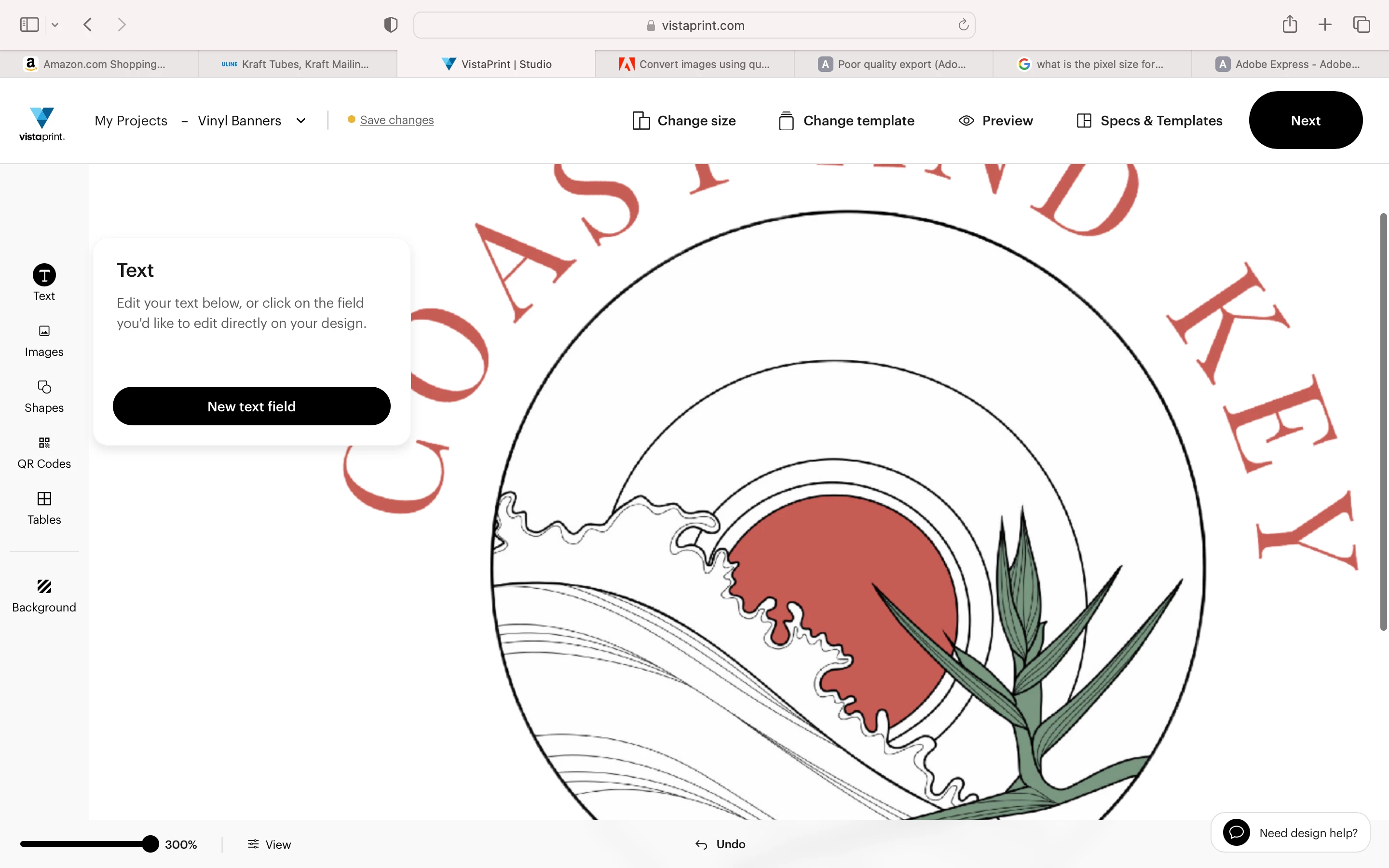1389x868 pixels.
Task: Open the Tables tool
Action: [44, 509]
